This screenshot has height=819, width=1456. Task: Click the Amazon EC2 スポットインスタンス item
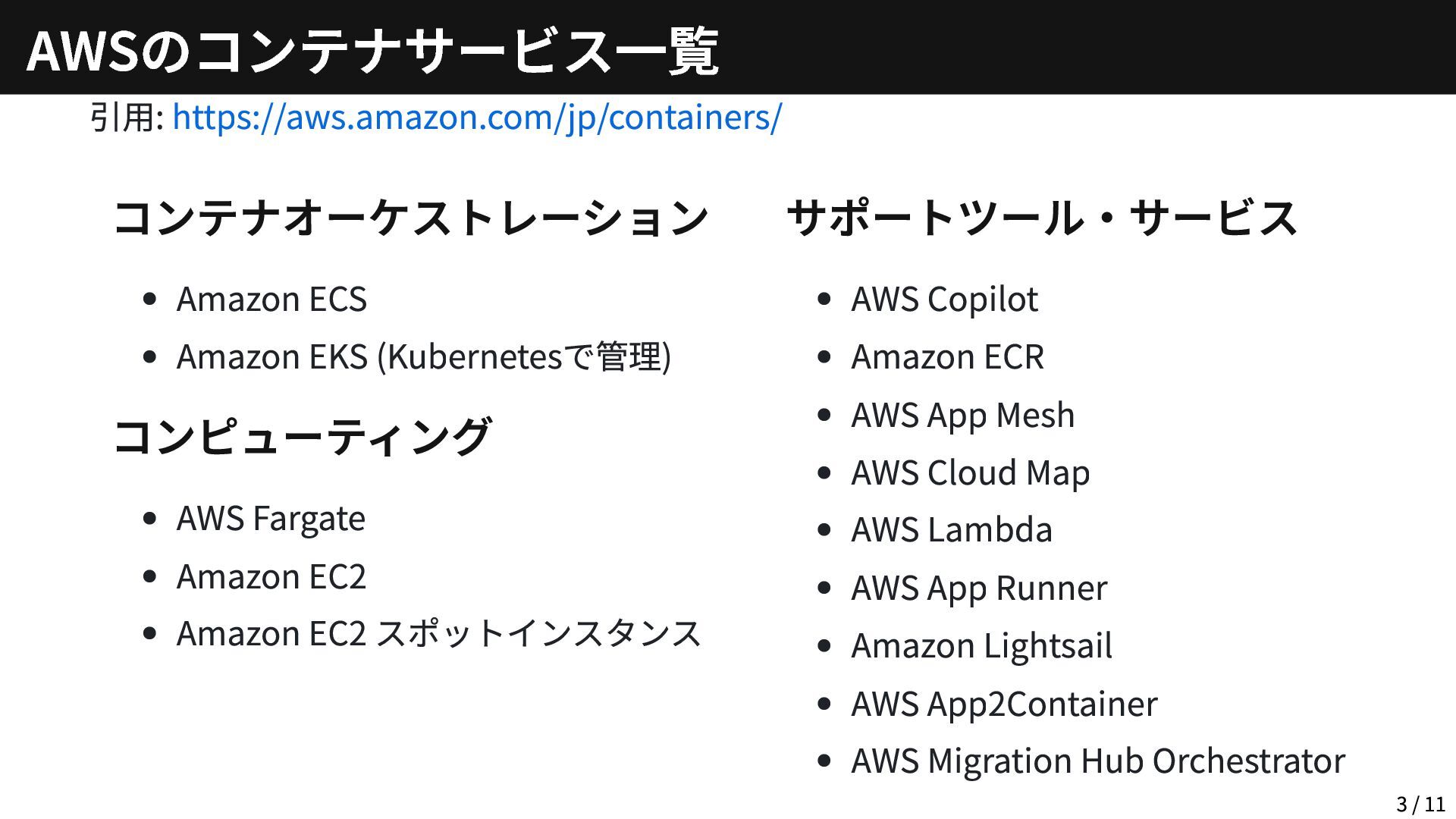click(438, 634)
